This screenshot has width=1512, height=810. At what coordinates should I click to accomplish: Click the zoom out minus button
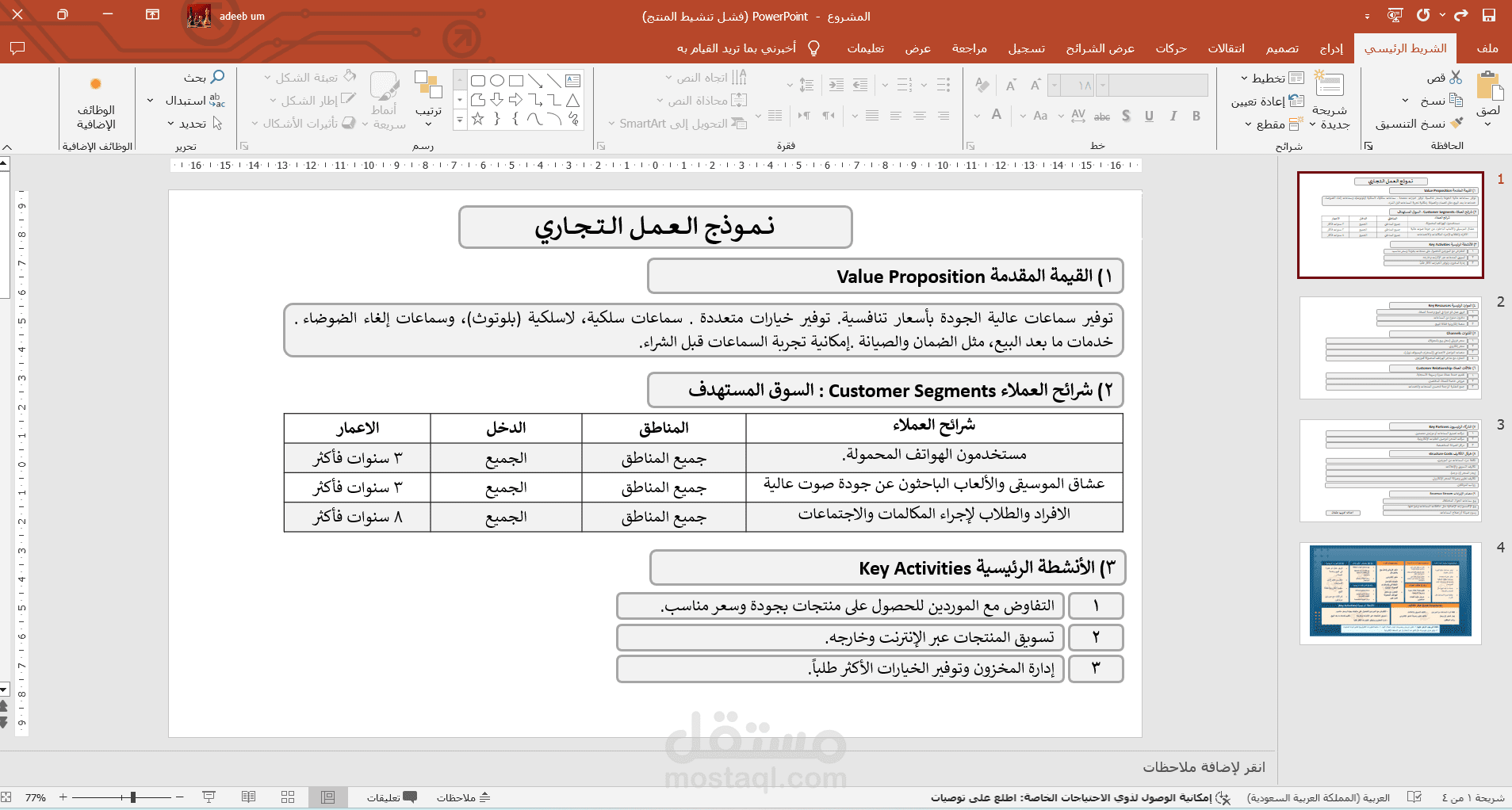179,797
